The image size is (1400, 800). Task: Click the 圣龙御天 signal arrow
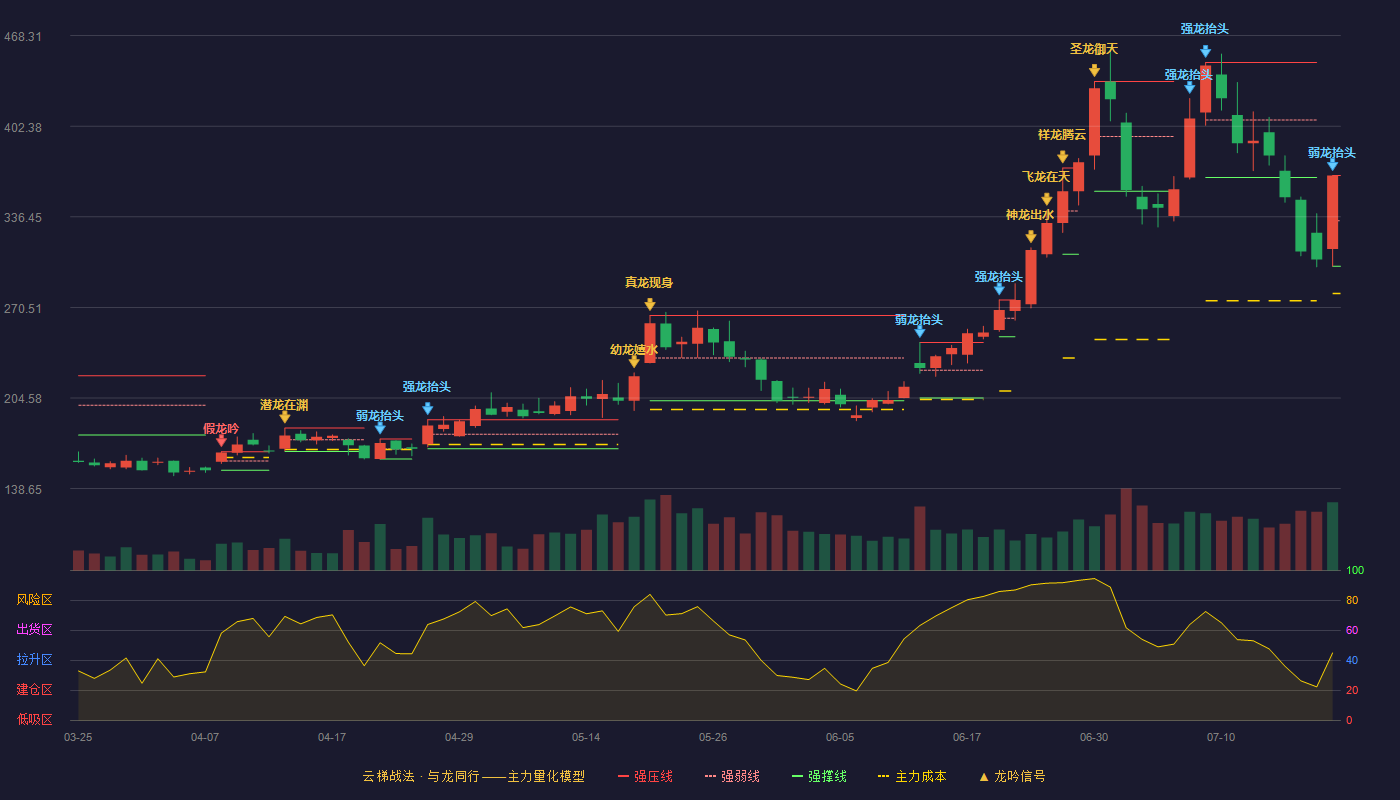point(1095,70)
